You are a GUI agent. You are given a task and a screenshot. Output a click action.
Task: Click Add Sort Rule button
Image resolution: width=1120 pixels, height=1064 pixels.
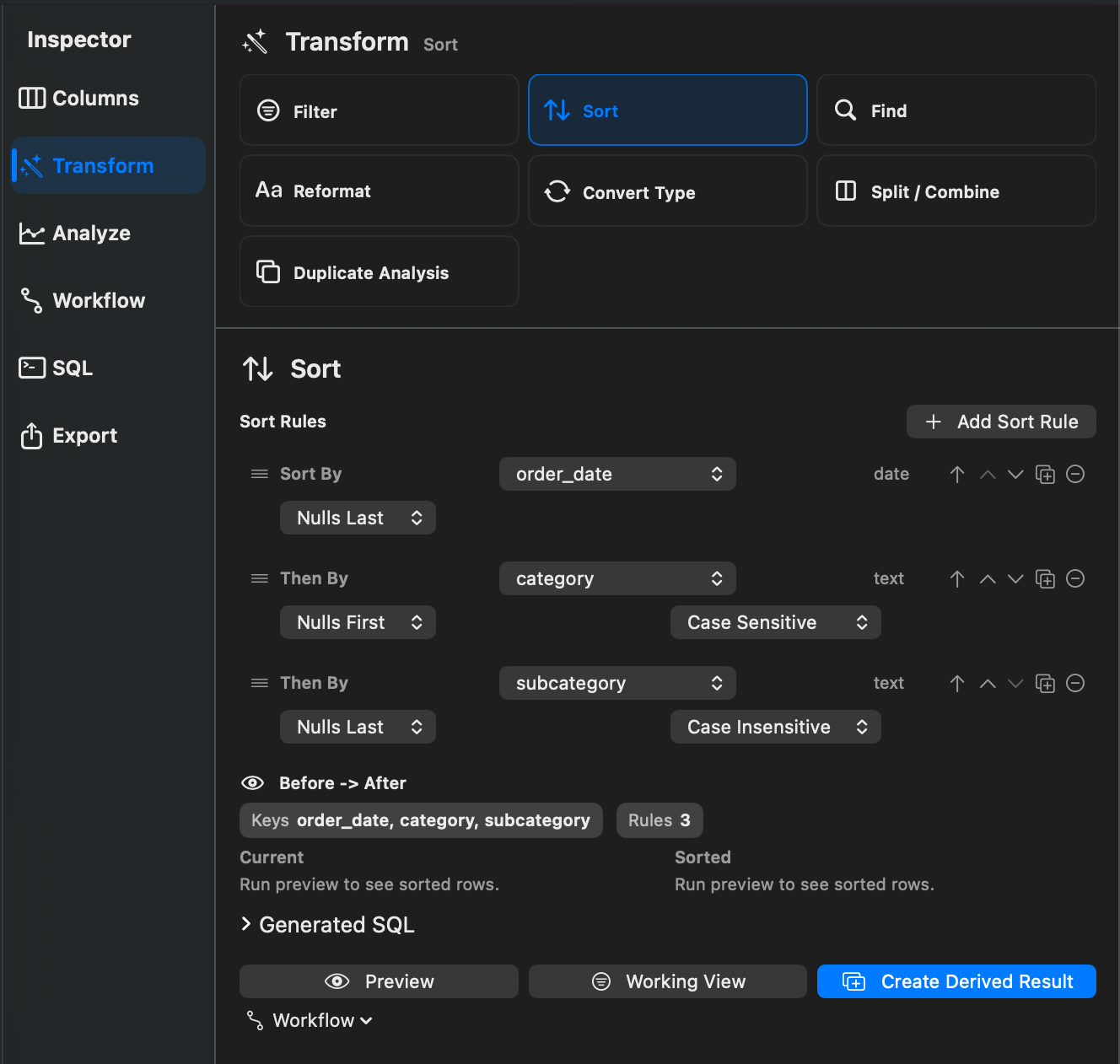click(1001, 422)
